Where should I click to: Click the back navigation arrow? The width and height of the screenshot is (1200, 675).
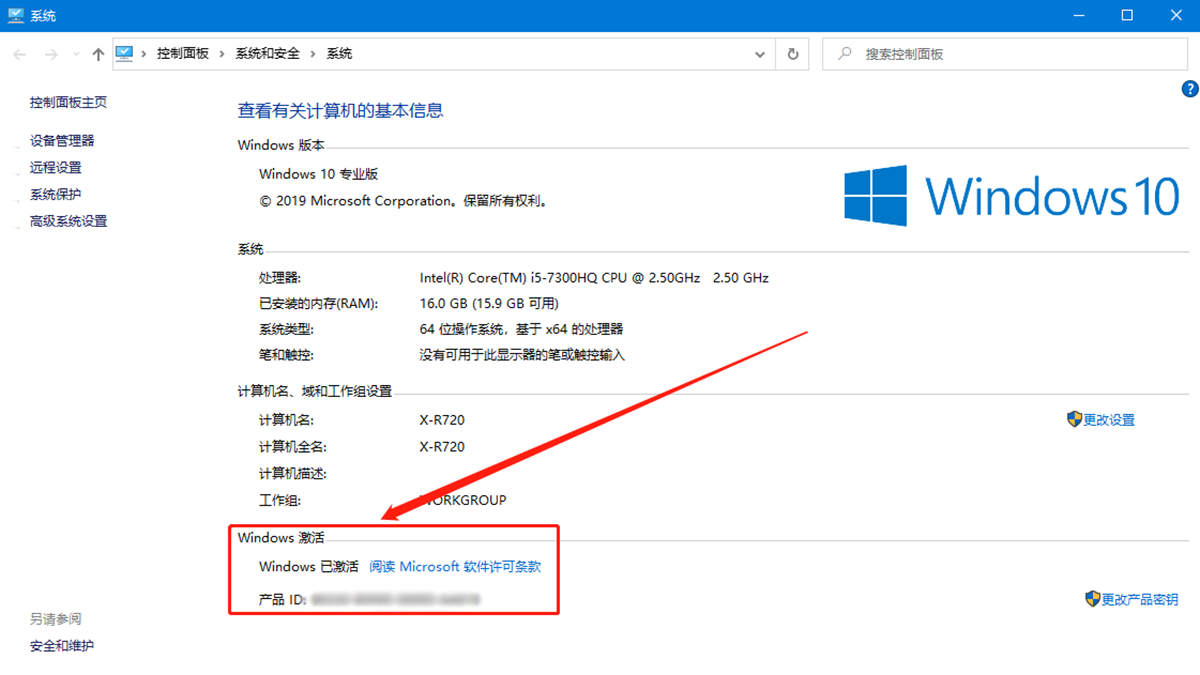point(19,54)
